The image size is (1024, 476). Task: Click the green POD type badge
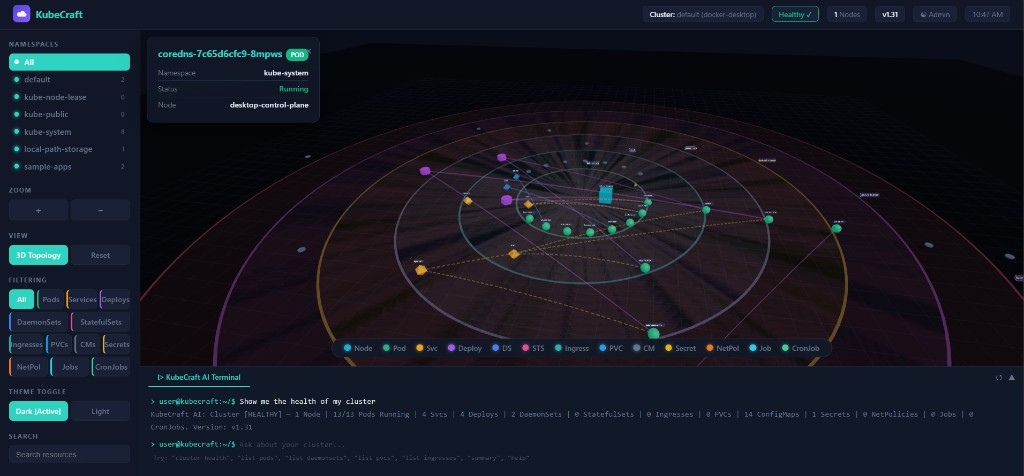coord(296,55)
